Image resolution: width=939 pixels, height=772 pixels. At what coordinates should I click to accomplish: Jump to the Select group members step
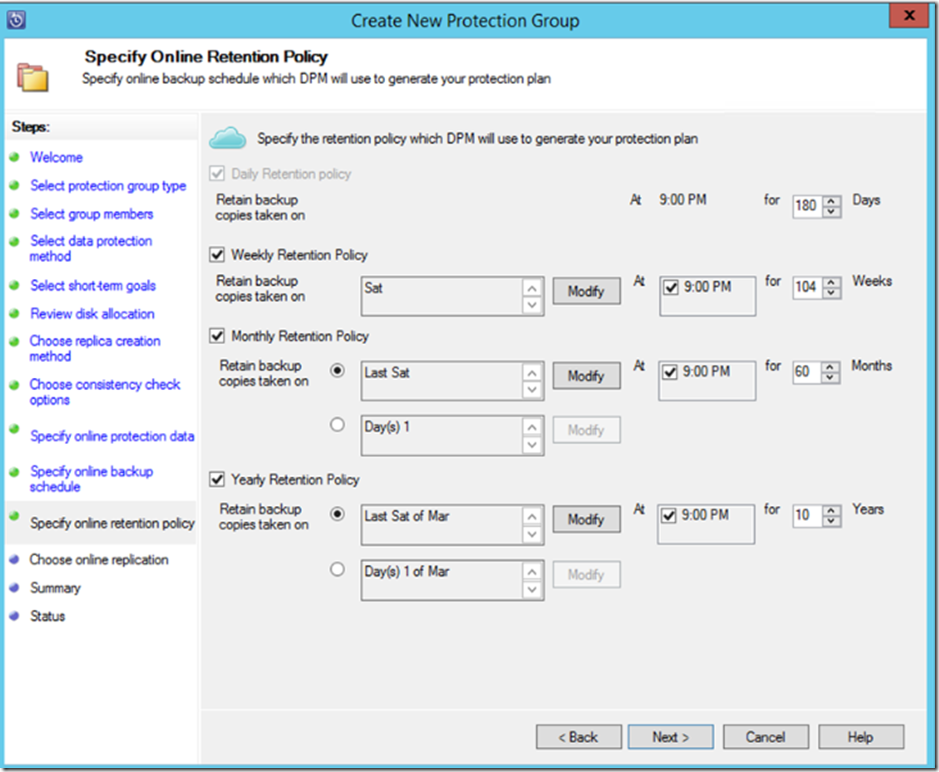tap(92, 214)
